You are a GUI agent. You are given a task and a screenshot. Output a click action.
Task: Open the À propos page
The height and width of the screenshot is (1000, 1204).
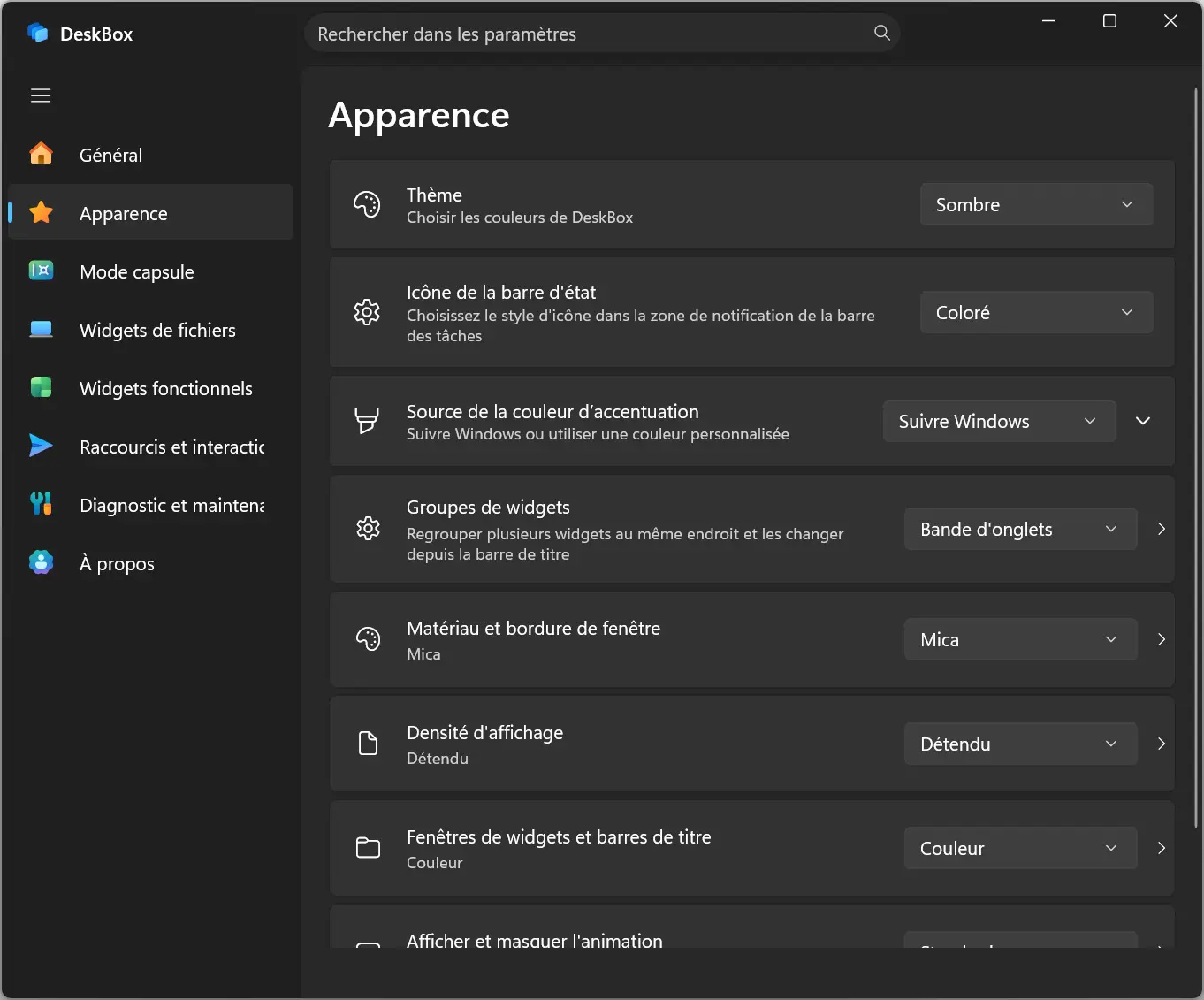pyautogui.click(x=150, y=563)
